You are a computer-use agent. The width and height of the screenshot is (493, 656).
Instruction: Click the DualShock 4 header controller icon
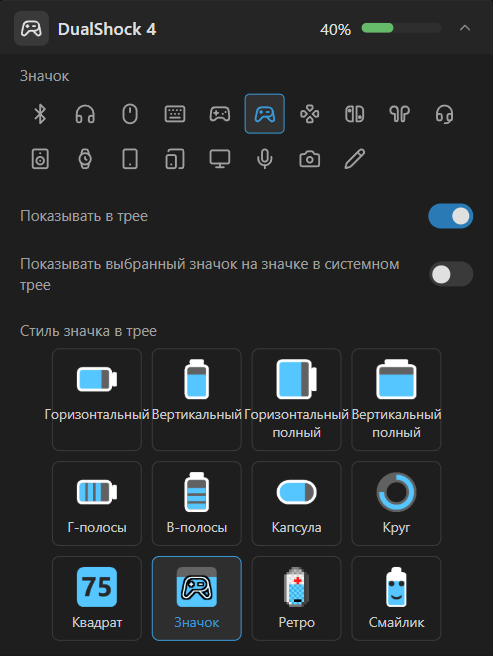point(31,29)
